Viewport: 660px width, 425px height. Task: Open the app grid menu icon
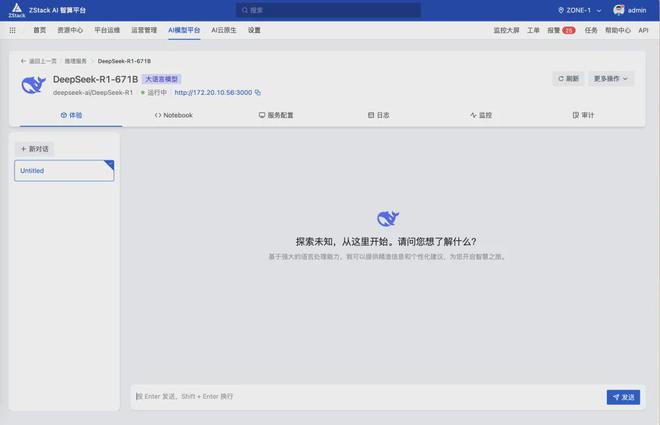click(13, 30)
